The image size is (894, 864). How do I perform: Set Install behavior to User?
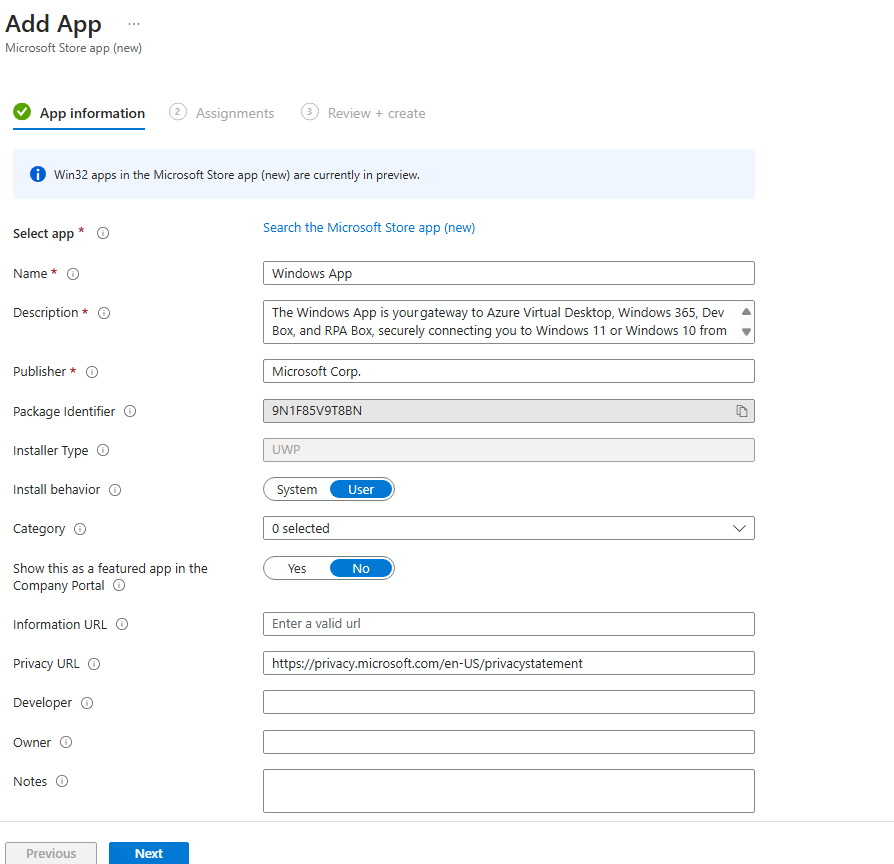coord(361,489)
